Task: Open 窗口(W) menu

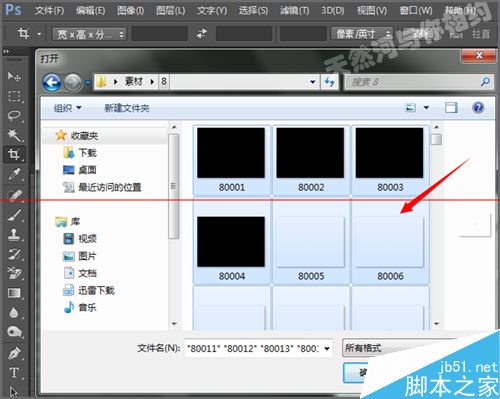Action: [x=416, y=11]
